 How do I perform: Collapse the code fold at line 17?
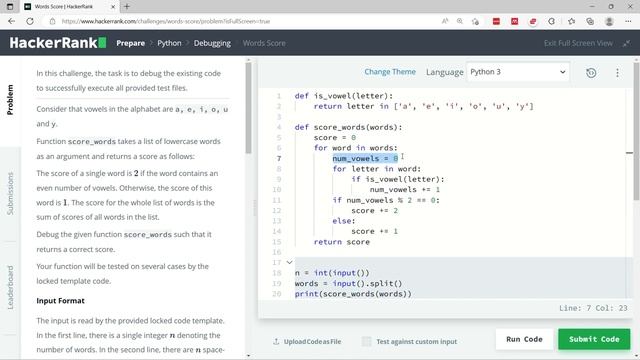point(289,262)
